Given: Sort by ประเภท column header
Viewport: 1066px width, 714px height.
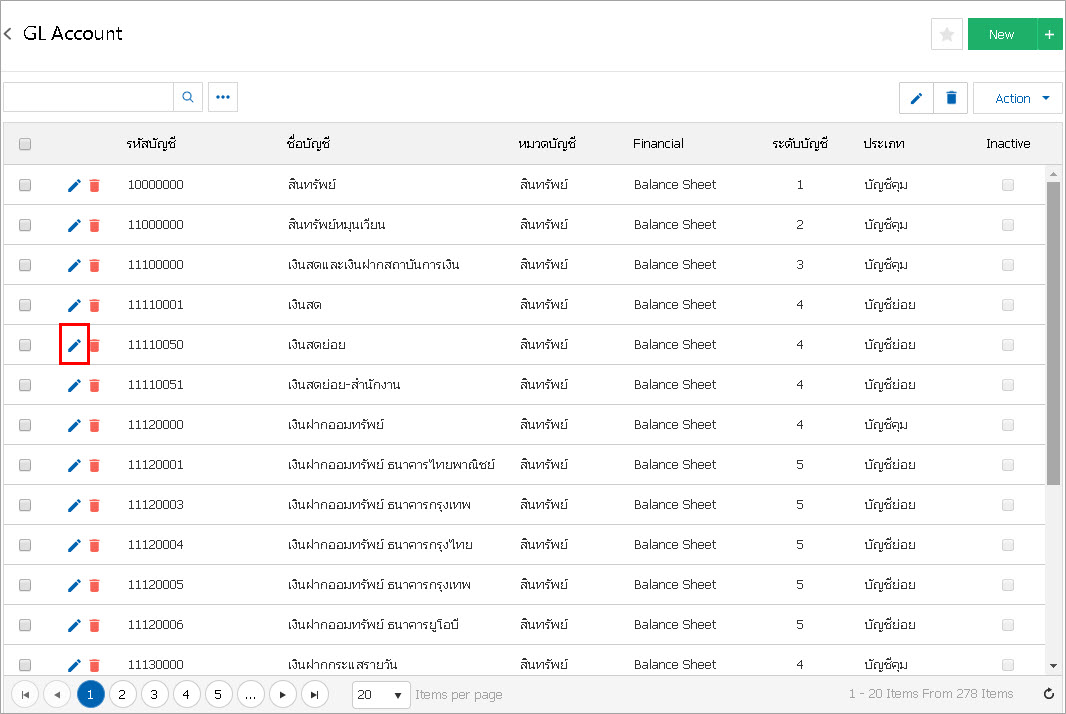Looking at the screenshot, I should 884,143.
